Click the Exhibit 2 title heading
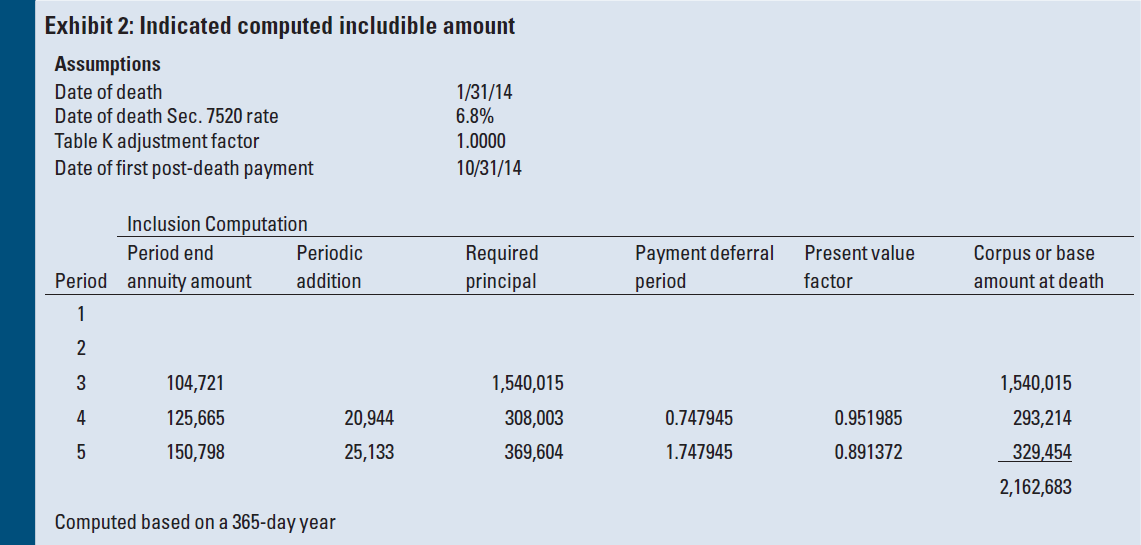Image resolution: width=1141 pixels, height=545 pixels. click(280, 26)
